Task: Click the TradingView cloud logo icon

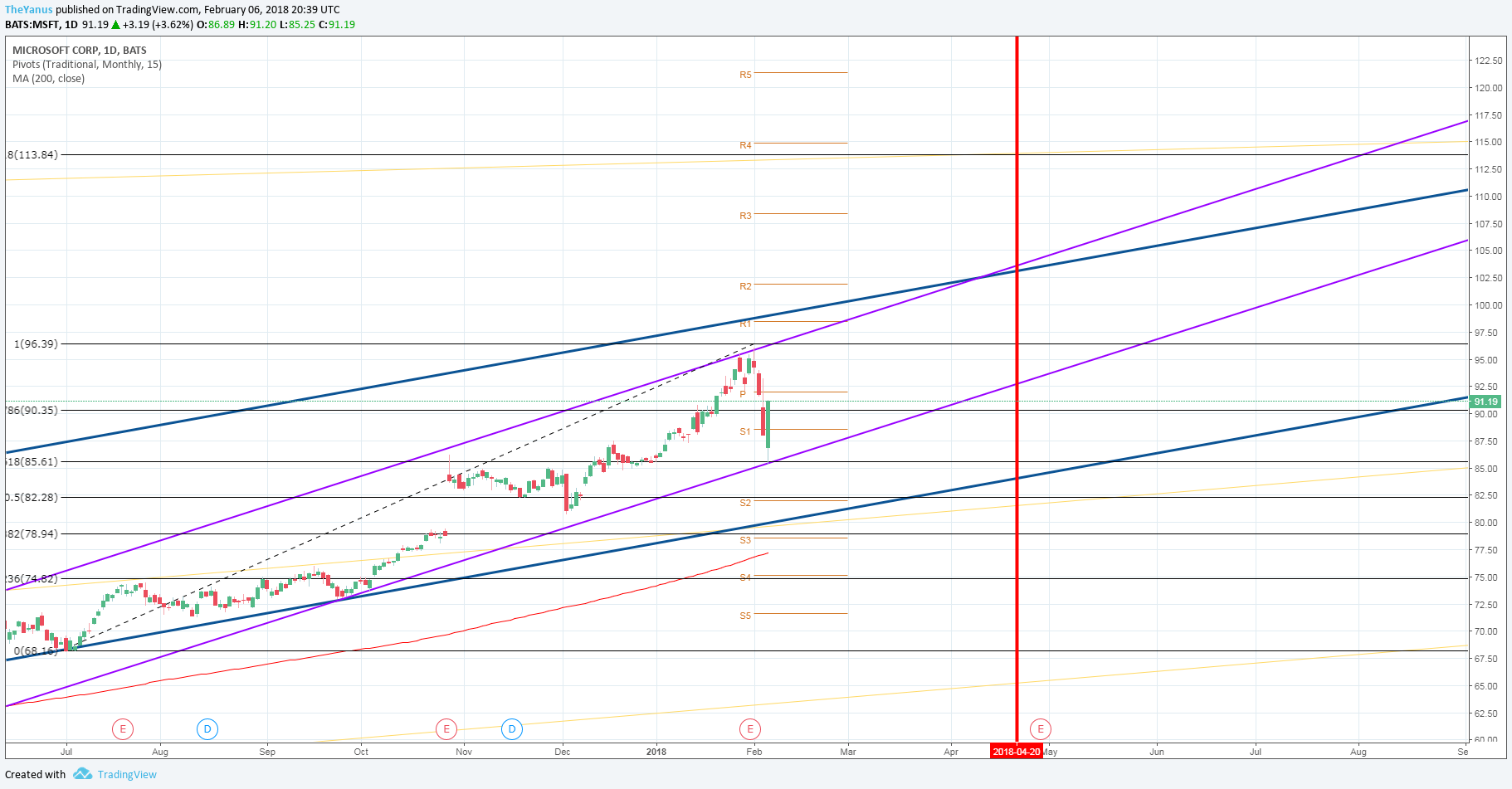Action: [x=82, y=774]
